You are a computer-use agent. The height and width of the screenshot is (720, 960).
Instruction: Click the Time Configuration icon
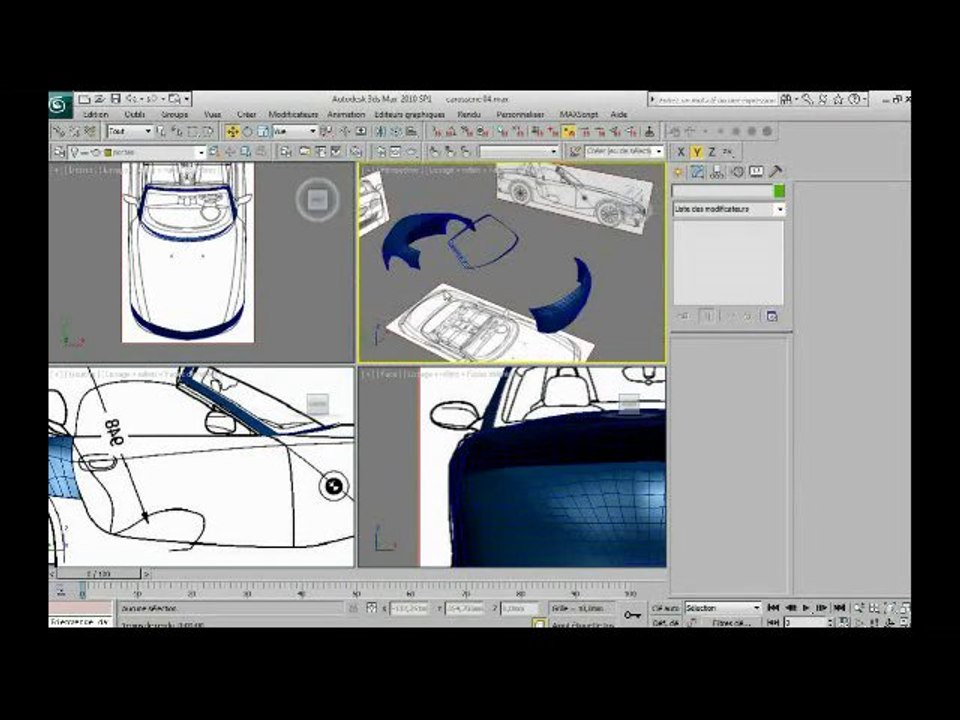tap(844, 622)
